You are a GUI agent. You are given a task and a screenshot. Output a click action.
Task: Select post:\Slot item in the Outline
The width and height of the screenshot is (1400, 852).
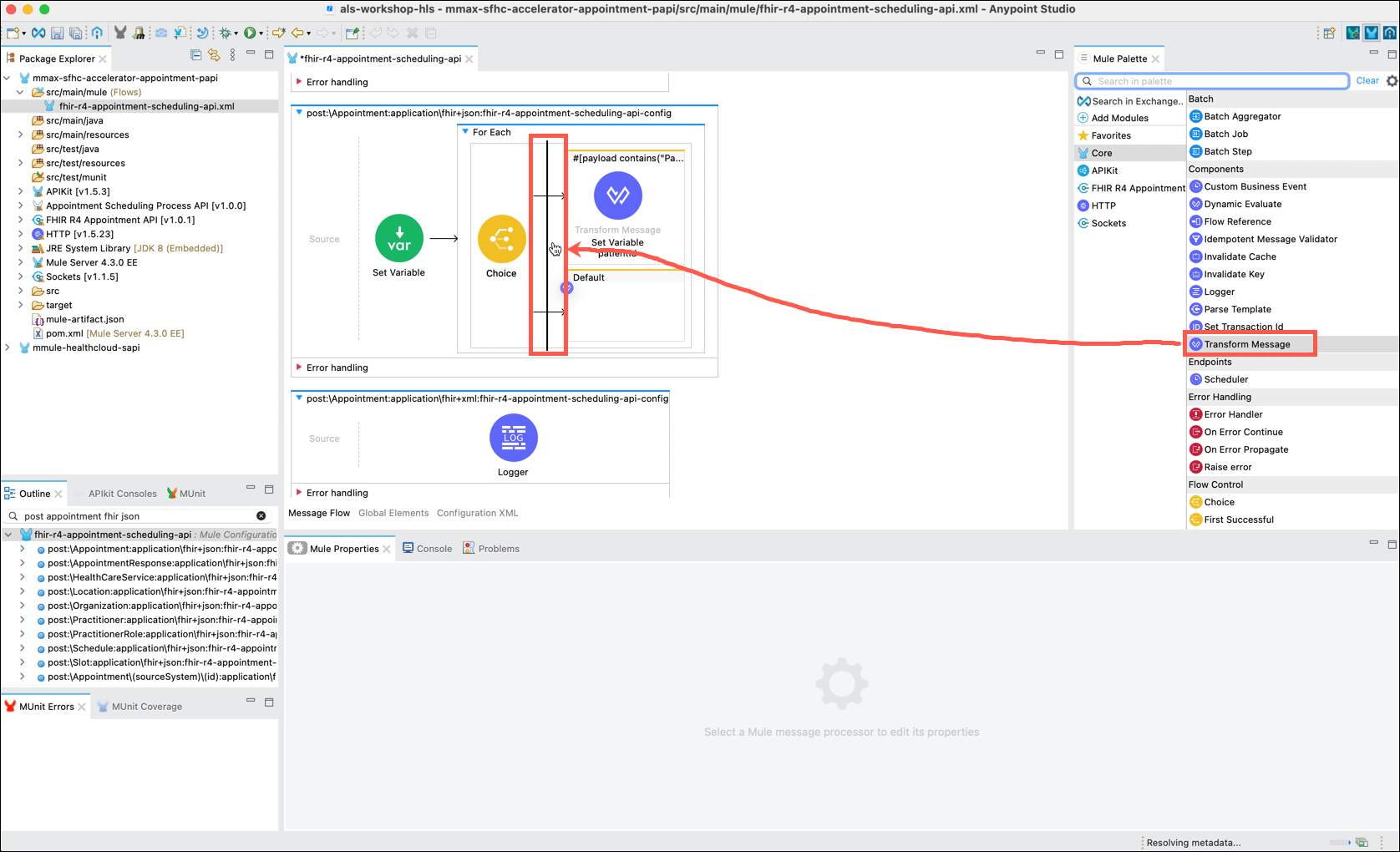pos(156,662)
